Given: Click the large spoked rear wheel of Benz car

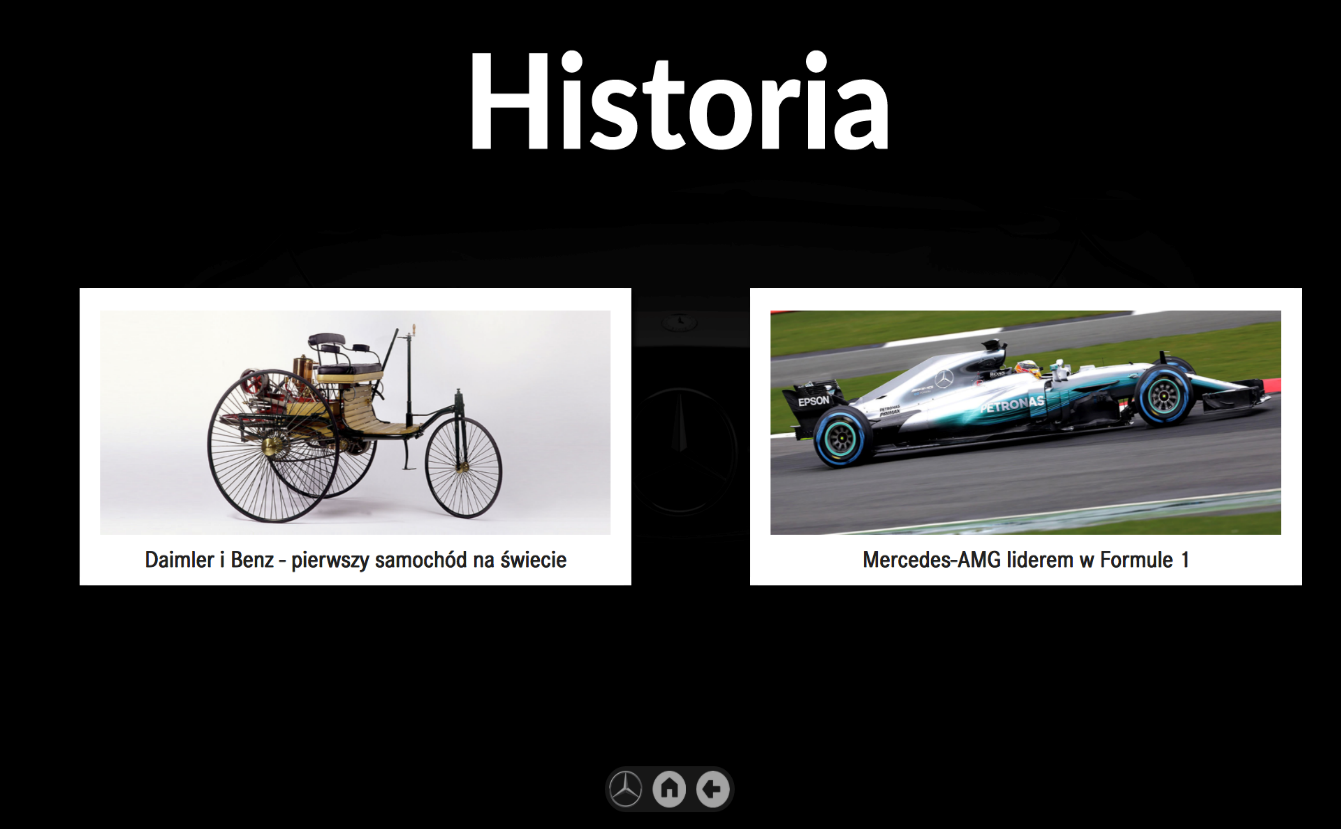Looking at the screenshot, I should 272,459.
